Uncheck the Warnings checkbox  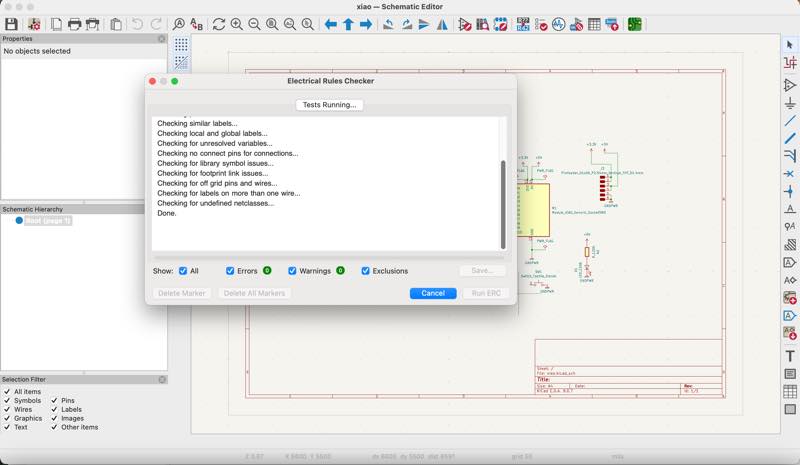click(x=292, y=271)
